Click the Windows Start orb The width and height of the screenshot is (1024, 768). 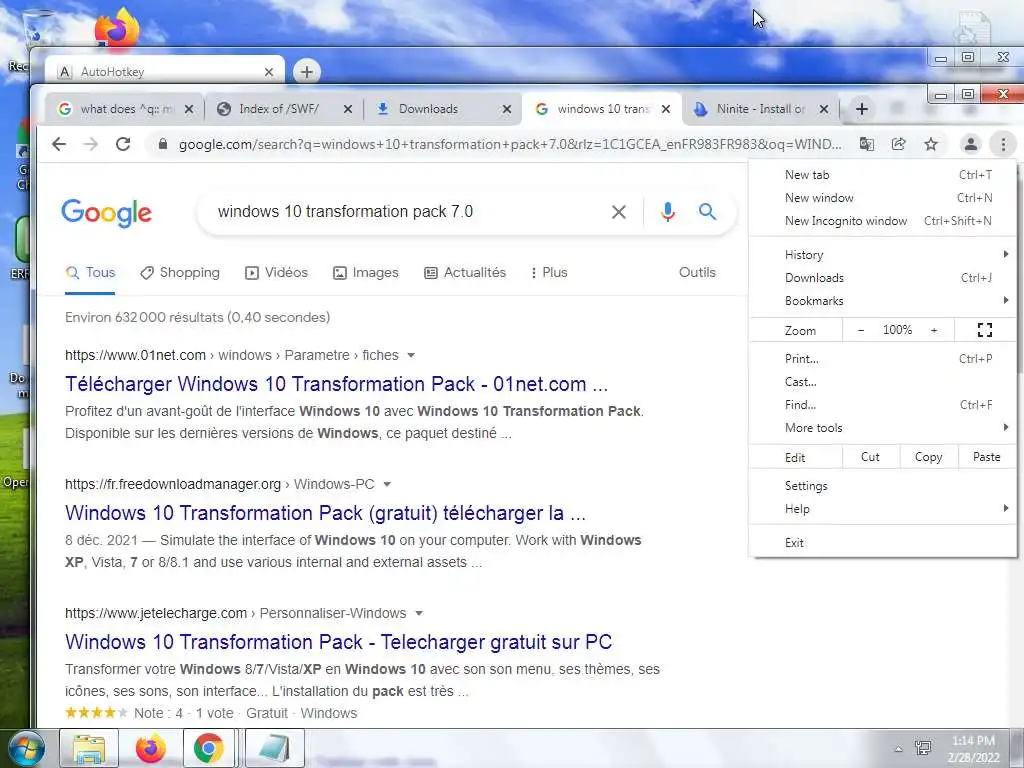(x=27, y=748)
